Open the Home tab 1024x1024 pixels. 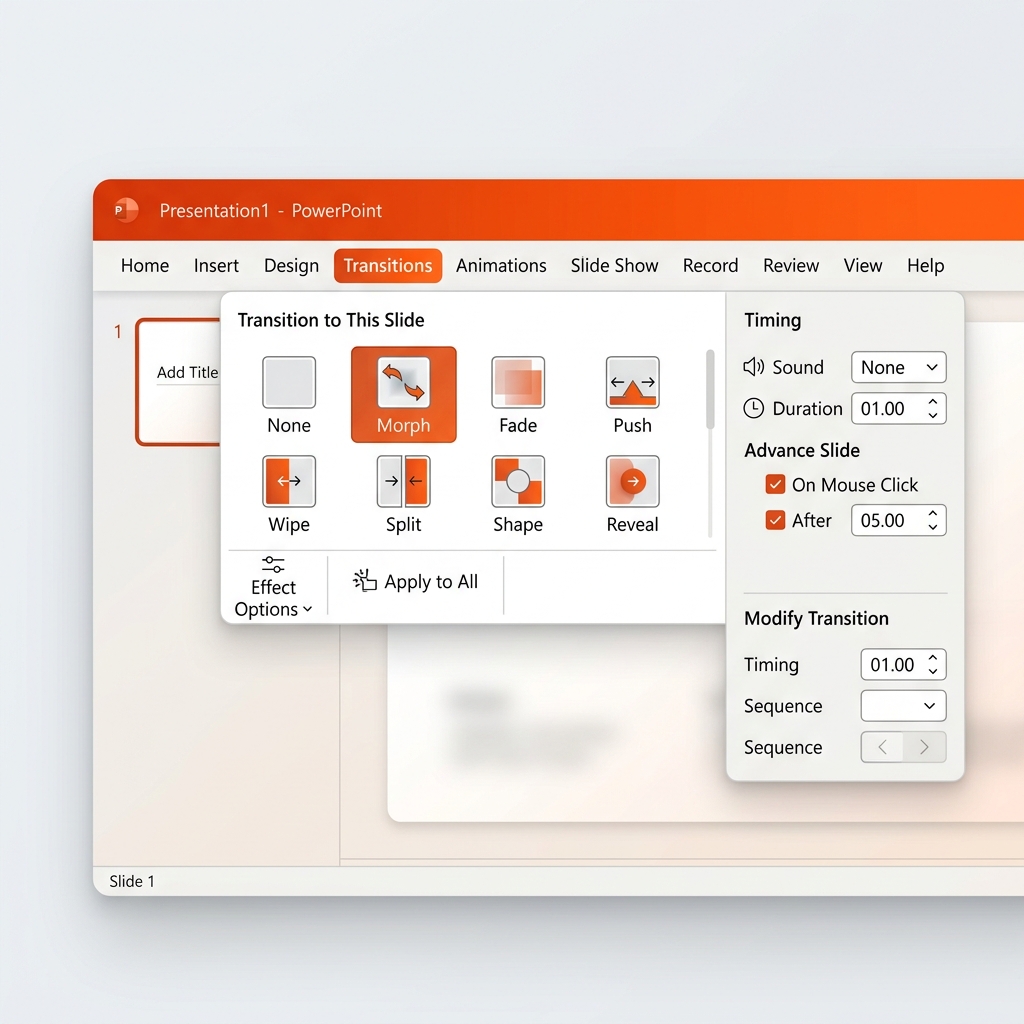[x=145, y=266]
